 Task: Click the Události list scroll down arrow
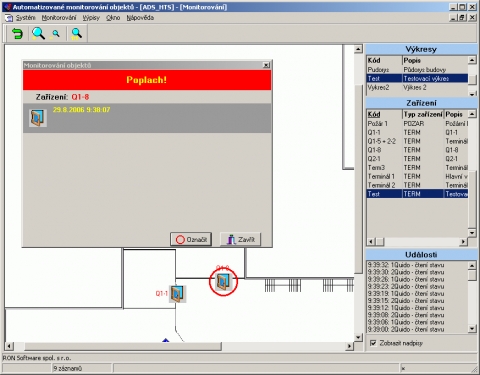472,328
